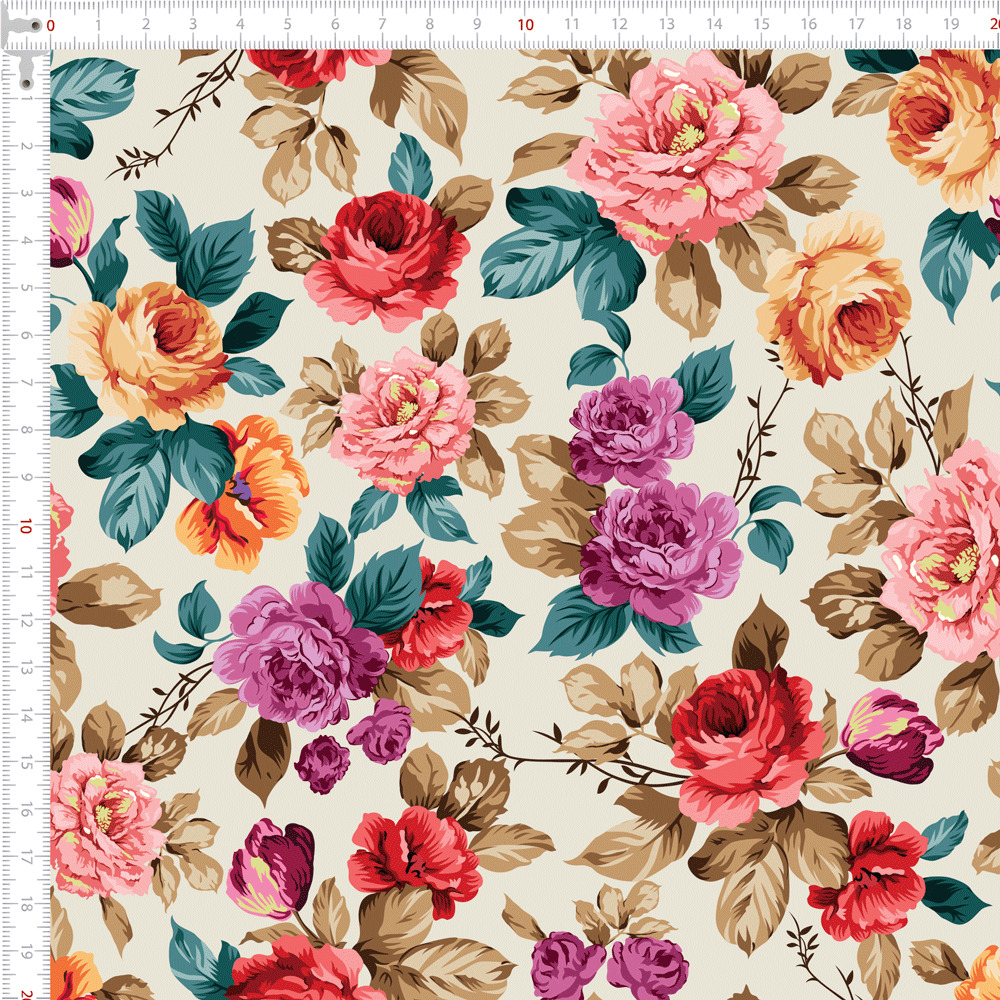Select number 4 on the horizontal ruler
The width and height of the screenshot is (1000, 1000).
click(240, 24)
